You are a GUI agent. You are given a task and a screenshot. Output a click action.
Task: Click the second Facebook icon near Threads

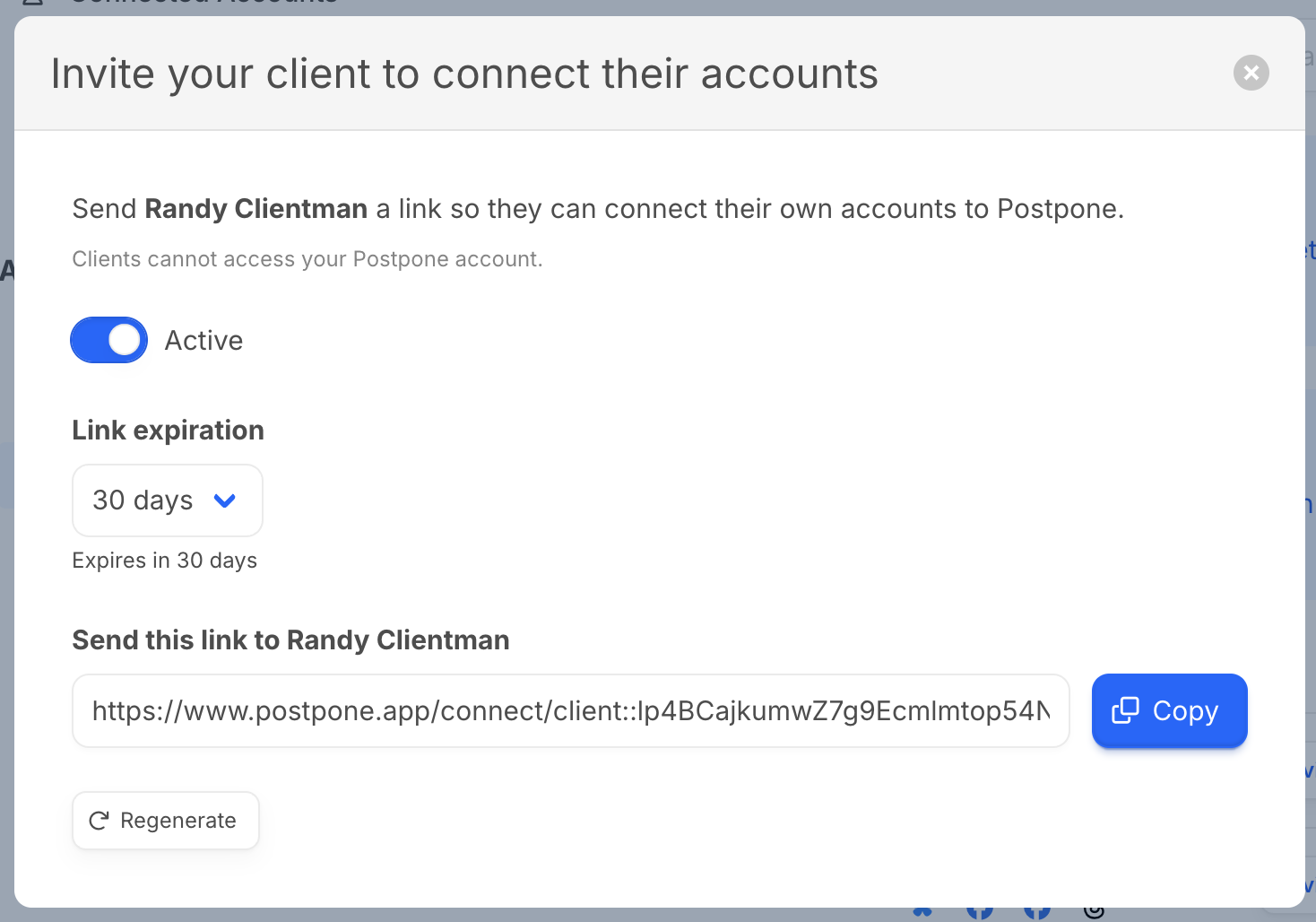coord(1037,913)
